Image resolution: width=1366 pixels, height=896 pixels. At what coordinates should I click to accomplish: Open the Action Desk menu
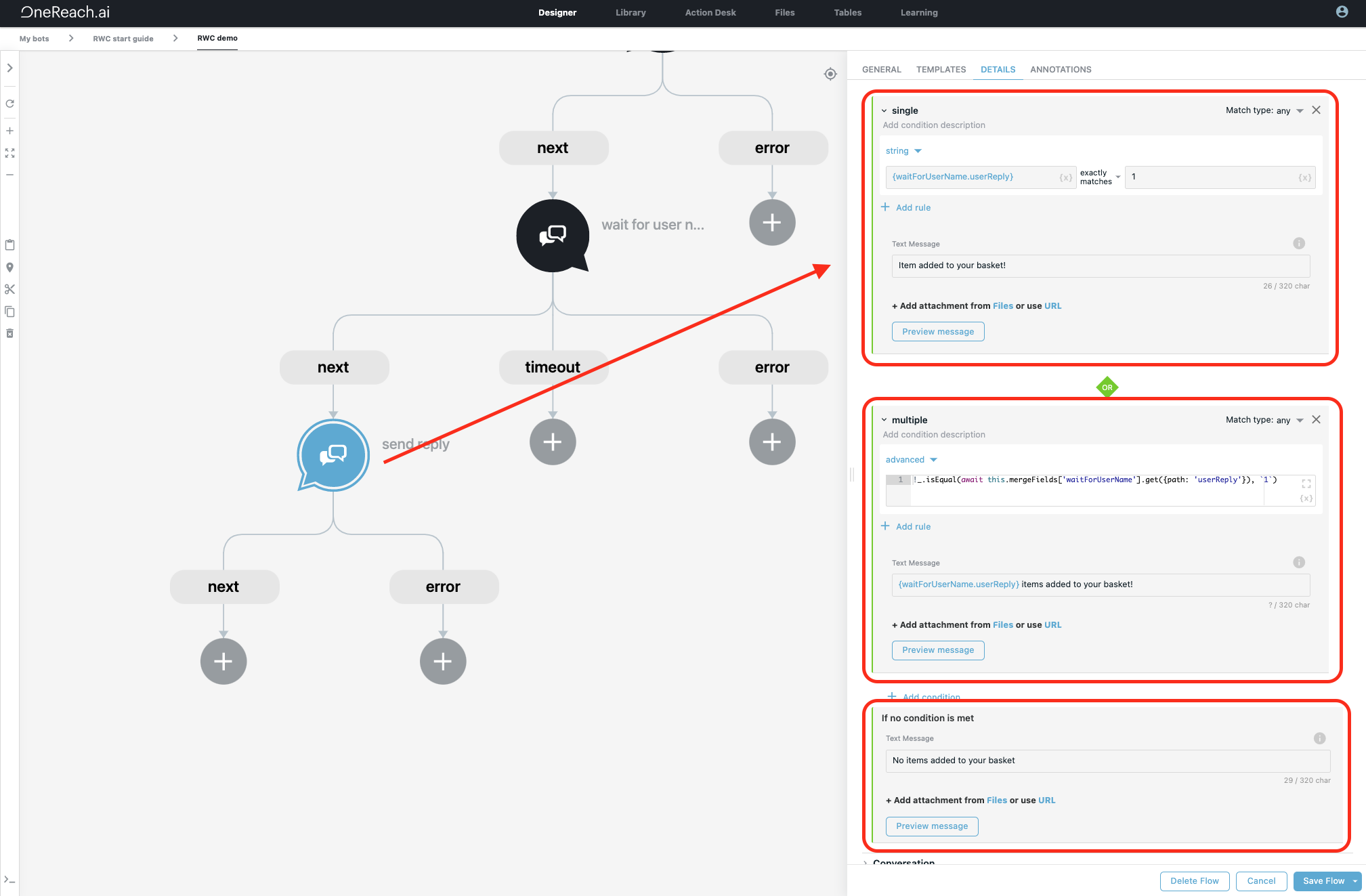coord(710,12)
